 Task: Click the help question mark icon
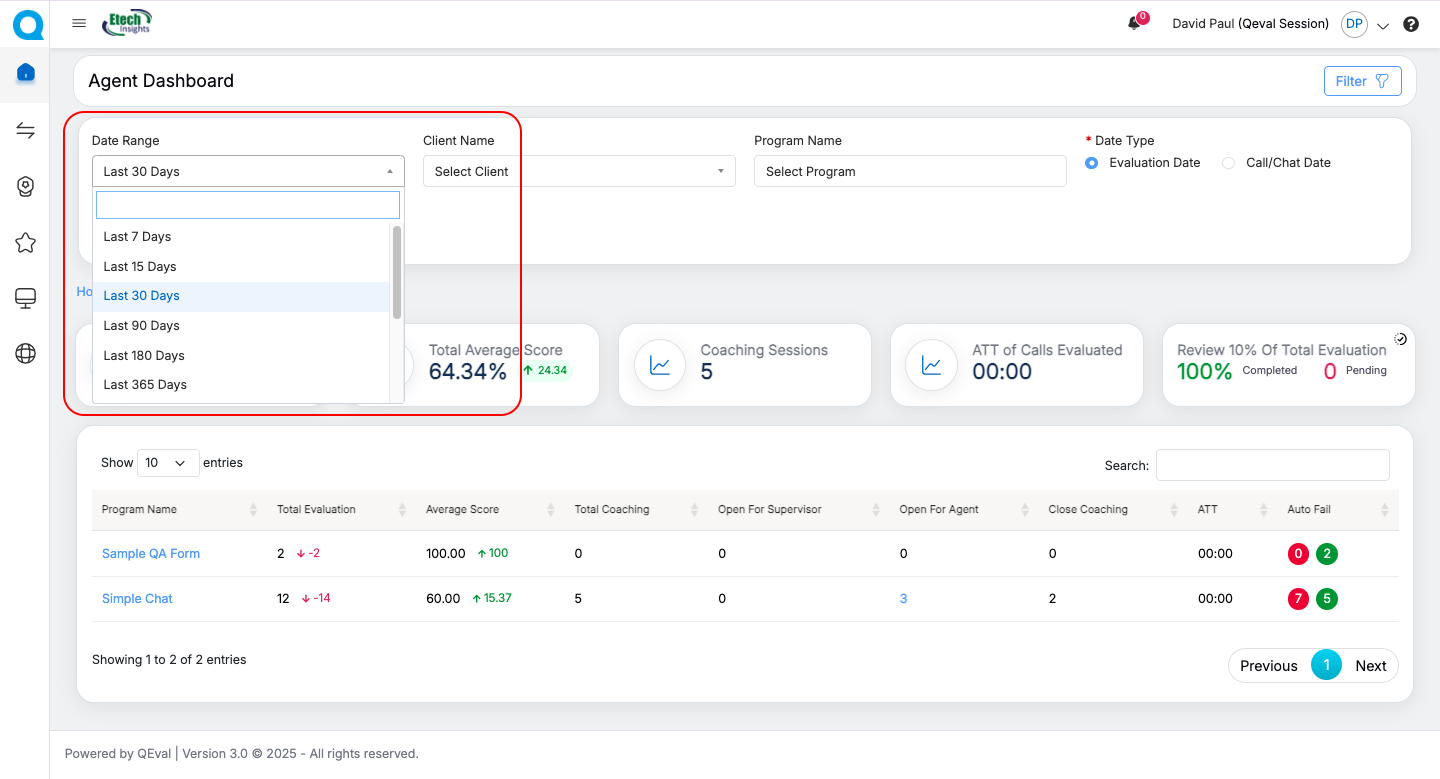[x=1411, y=24]
